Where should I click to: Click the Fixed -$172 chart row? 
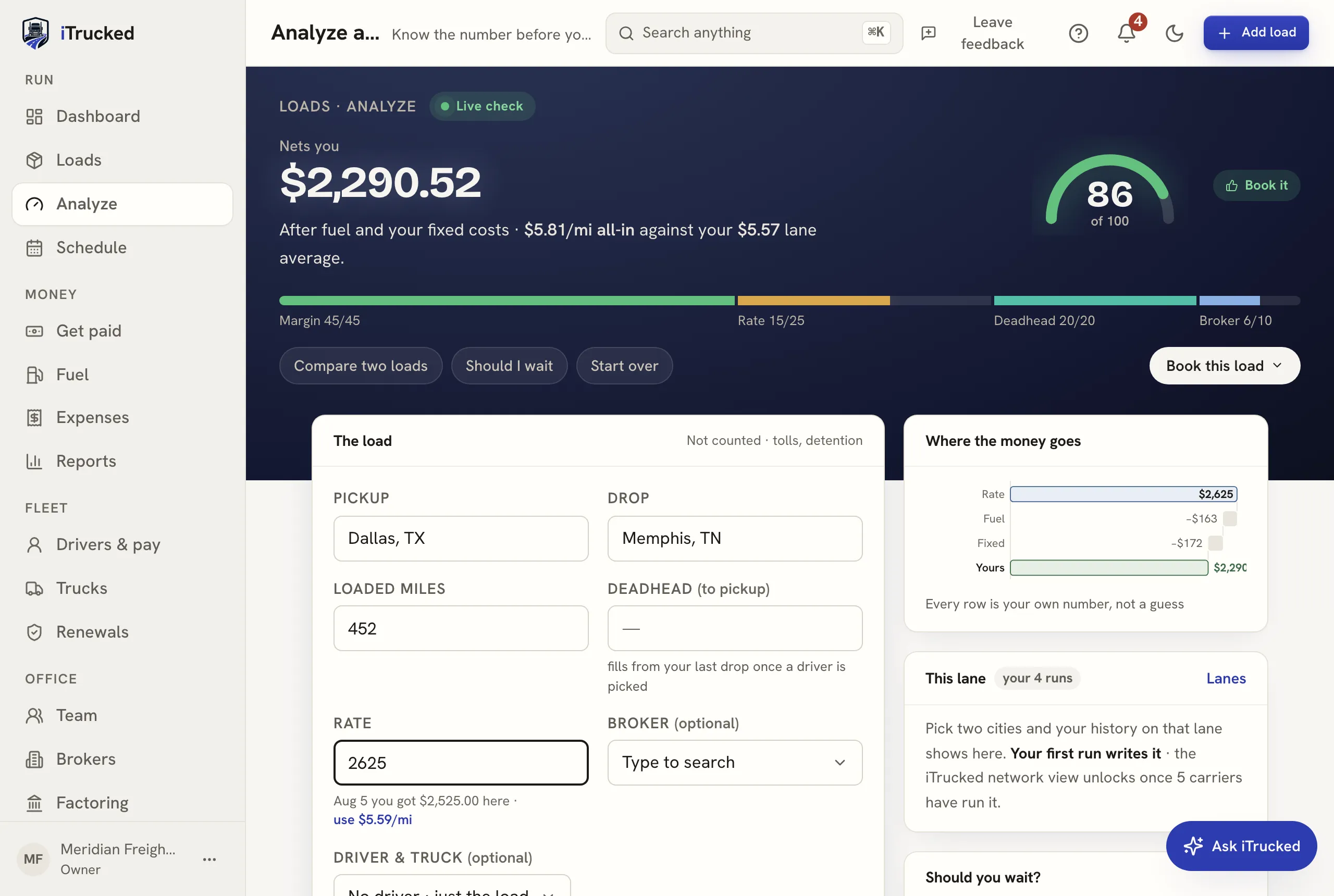(x=1100, y=543)
